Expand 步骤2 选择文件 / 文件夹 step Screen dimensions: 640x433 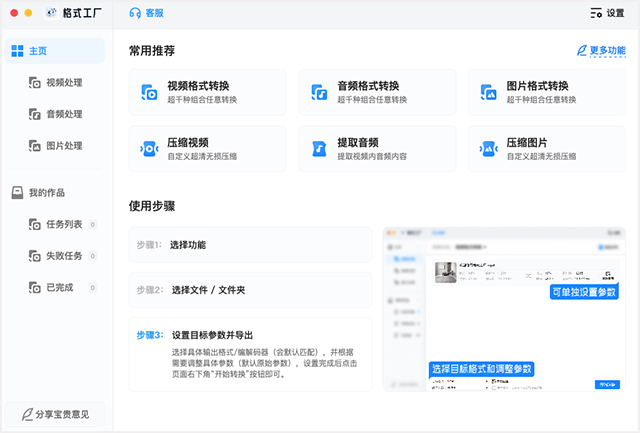250,290
